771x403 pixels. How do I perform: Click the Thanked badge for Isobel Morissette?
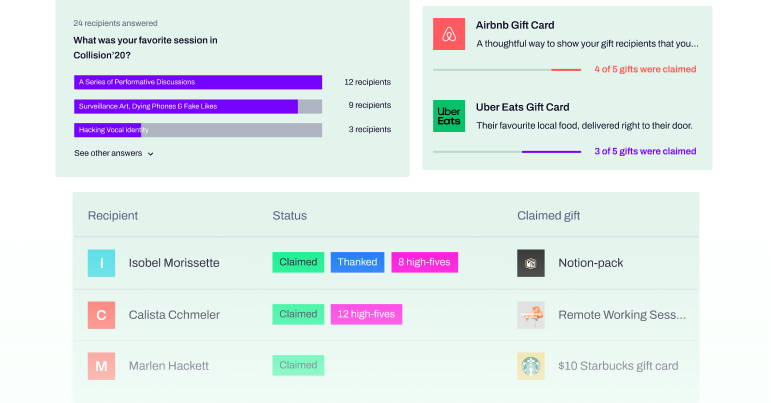click(357, 262)
